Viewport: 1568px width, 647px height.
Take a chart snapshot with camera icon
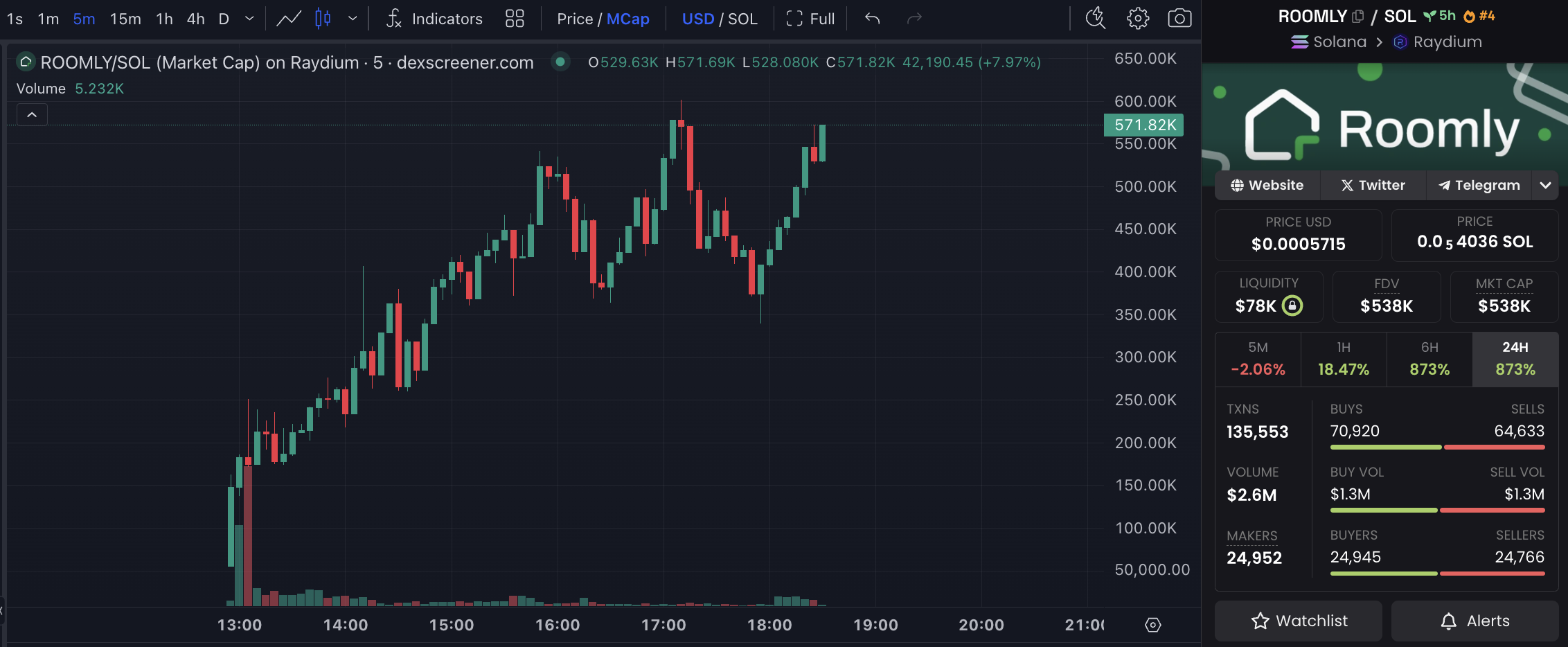1179,19
